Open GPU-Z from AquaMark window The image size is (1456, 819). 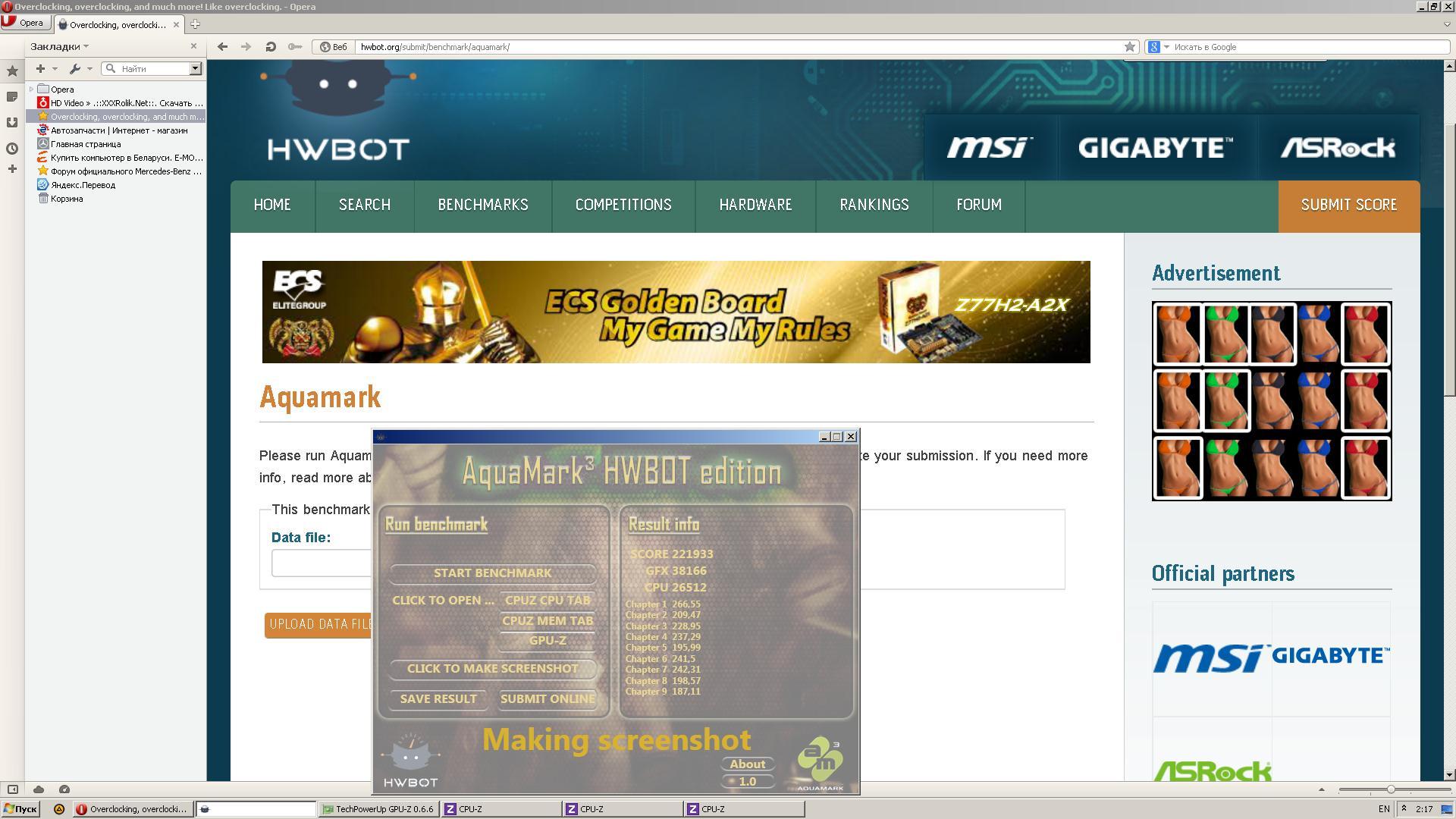[x=548, y=641]
